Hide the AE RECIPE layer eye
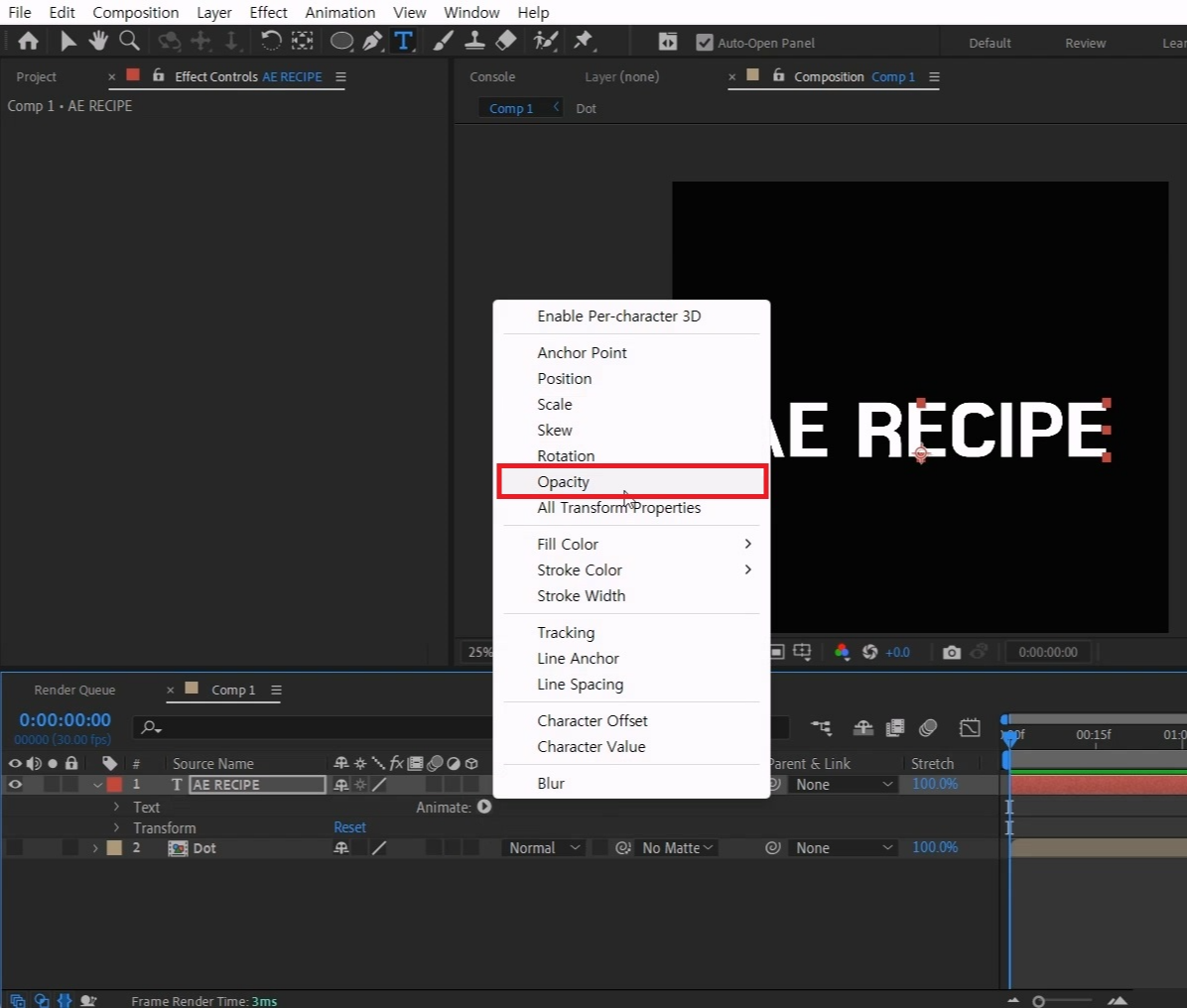The width and height of the screenshot is (1187, 1008). (15, 785)
